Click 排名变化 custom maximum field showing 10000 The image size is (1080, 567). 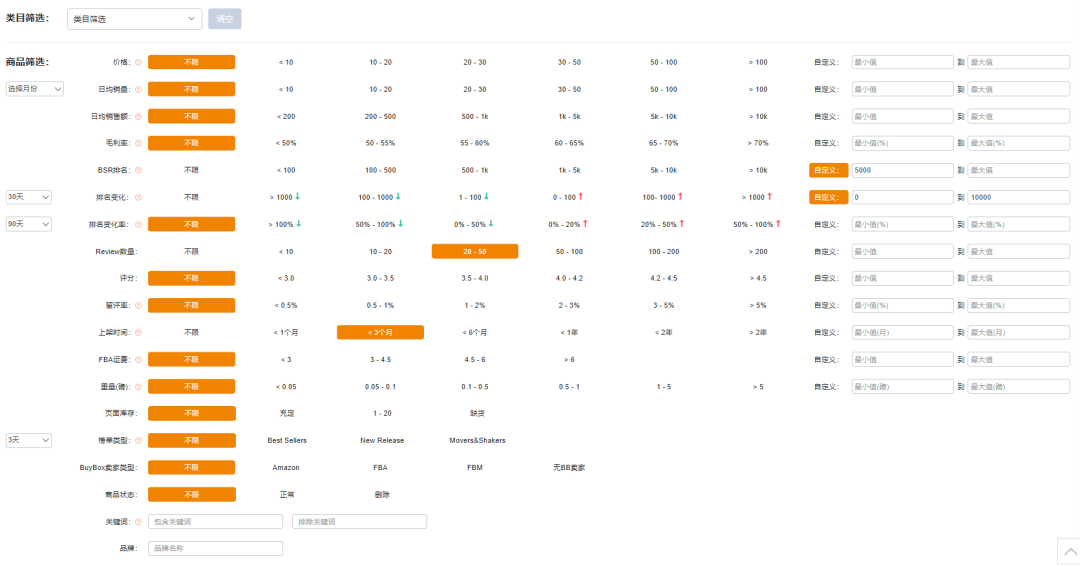1019,197
